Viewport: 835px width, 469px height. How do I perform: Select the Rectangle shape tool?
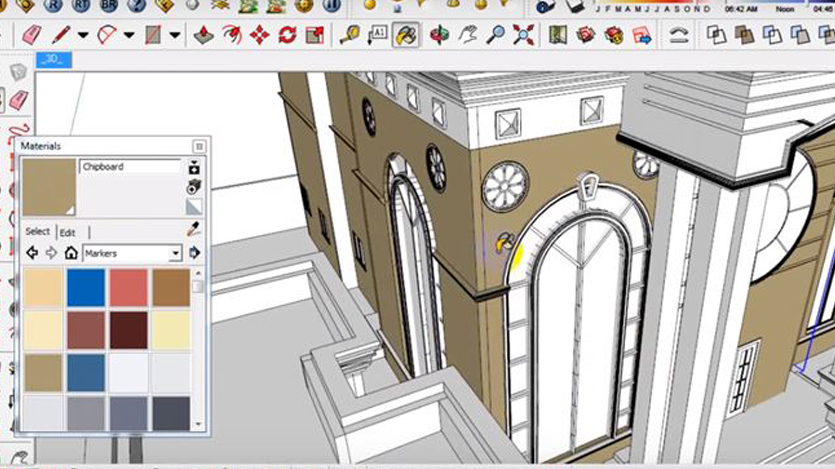click(x=153, y=35)
